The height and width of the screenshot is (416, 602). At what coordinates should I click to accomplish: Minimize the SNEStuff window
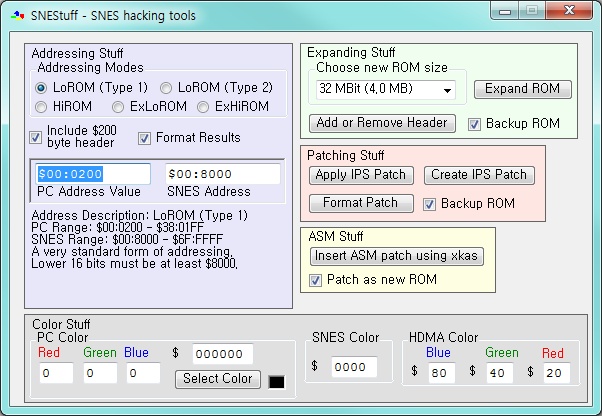coord(505,11)
